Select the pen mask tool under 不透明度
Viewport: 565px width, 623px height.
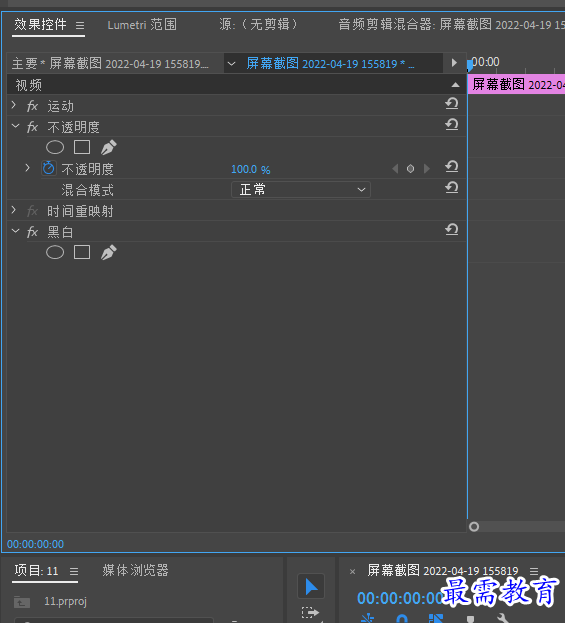tap(108, 147)
